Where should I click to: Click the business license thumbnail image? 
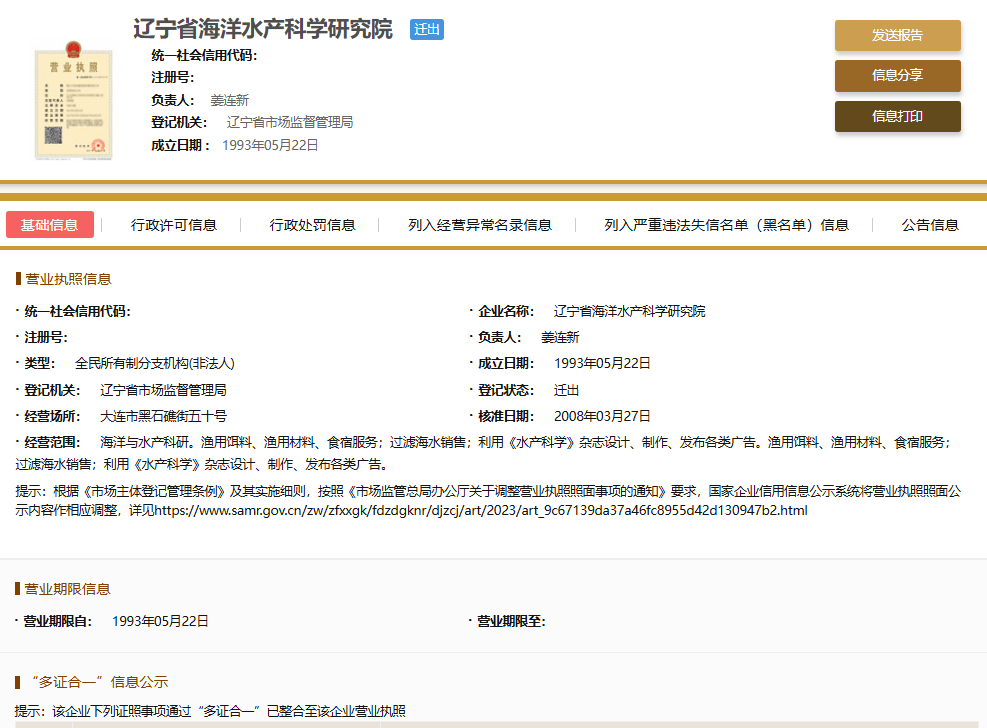pyautogui.click(x=71, y=100)
